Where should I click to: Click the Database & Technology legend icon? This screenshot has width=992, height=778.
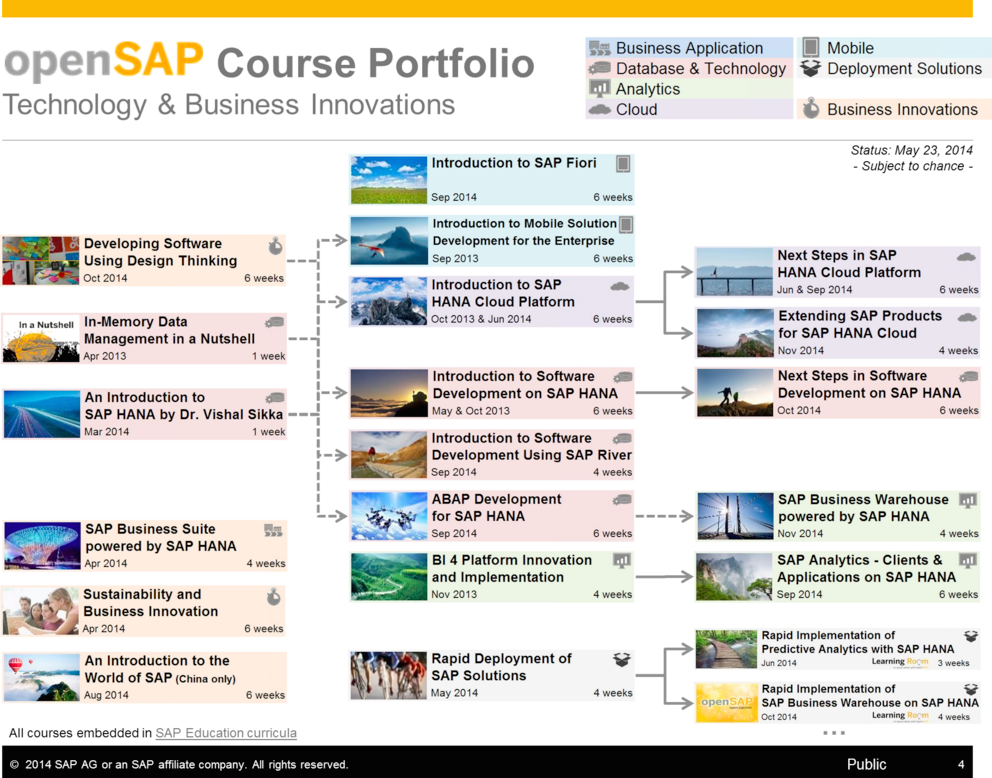(599, 68)
